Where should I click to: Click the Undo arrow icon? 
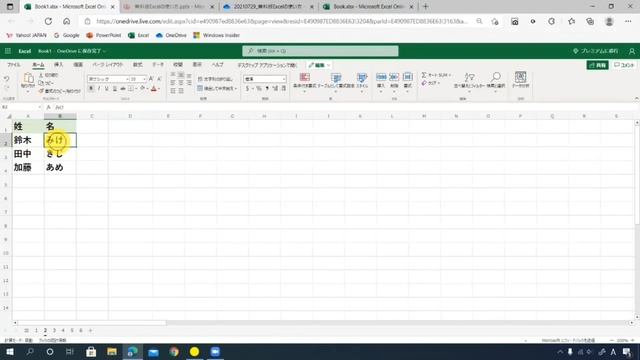click(x=7, y=79)
